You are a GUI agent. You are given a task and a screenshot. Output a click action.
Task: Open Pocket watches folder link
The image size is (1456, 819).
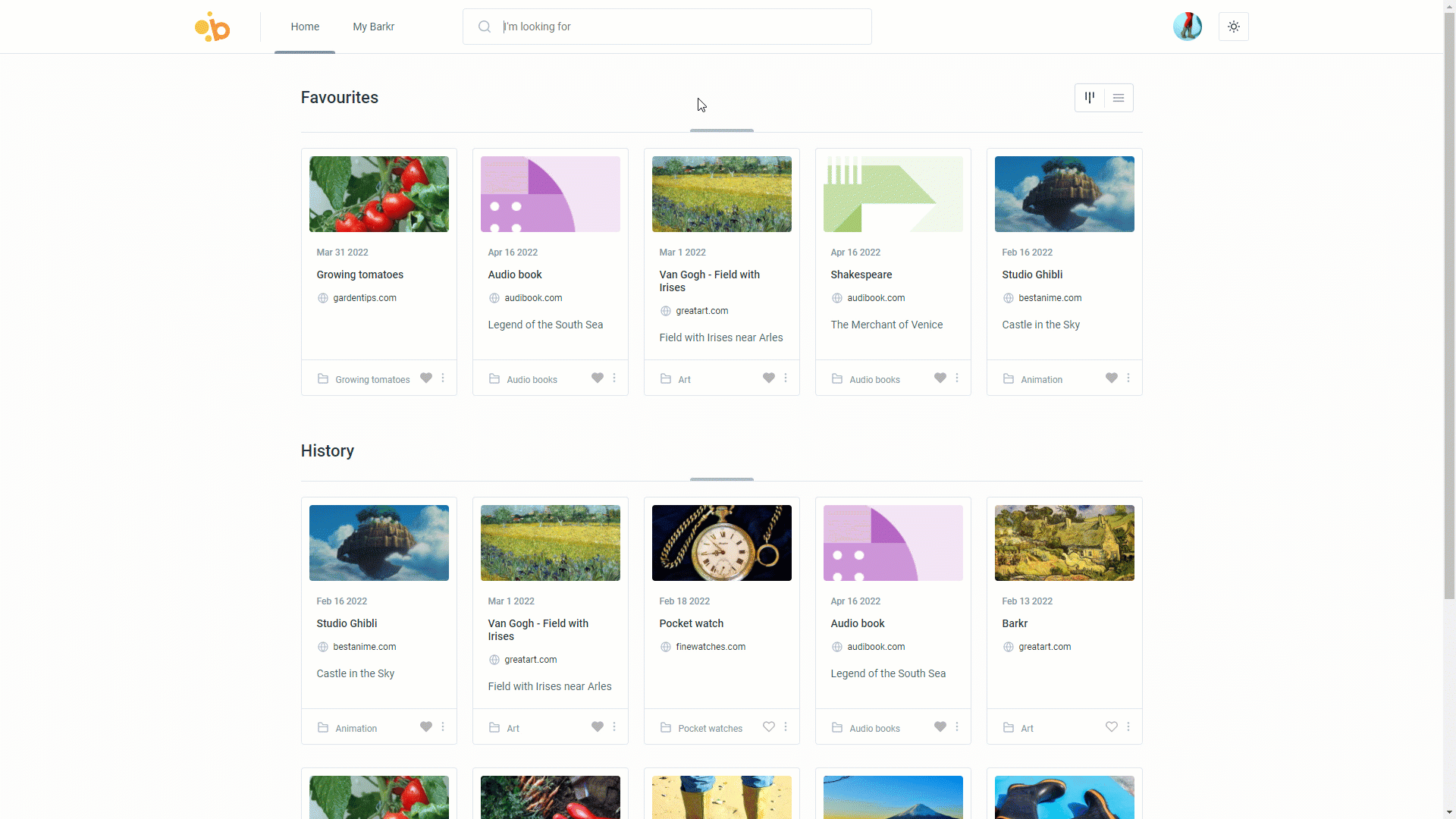(711, 728)
